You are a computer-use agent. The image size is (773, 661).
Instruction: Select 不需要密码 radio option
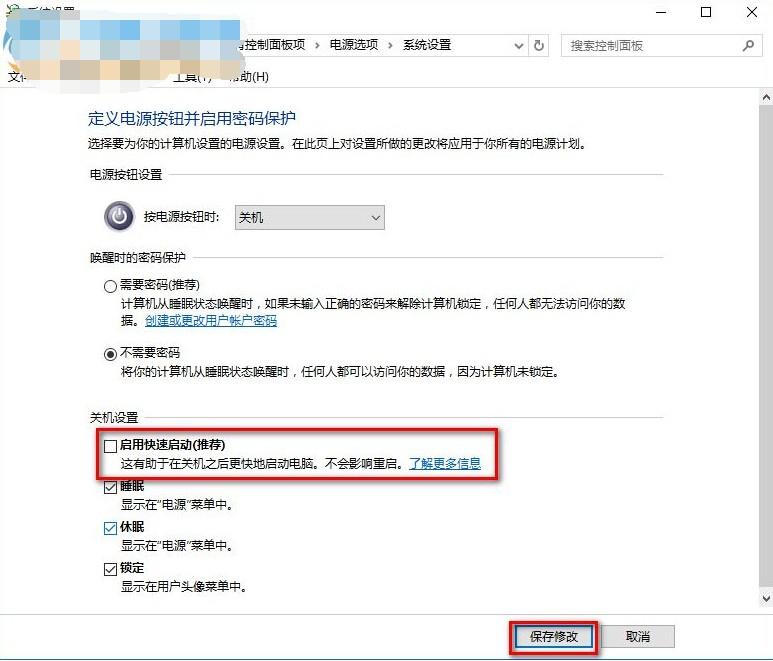point(110,354)
